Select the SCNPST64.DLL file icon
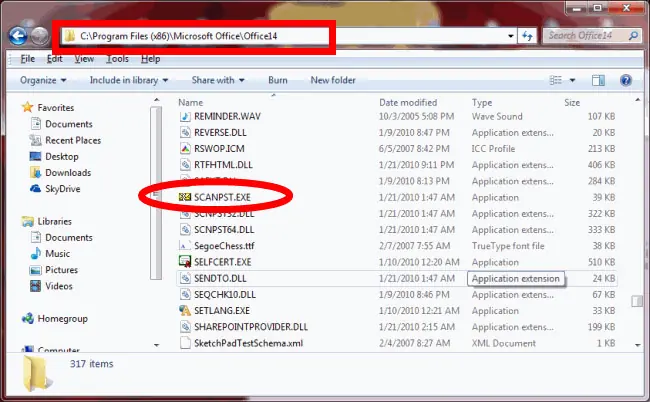The image size is (650, 402). pos(185,230)
